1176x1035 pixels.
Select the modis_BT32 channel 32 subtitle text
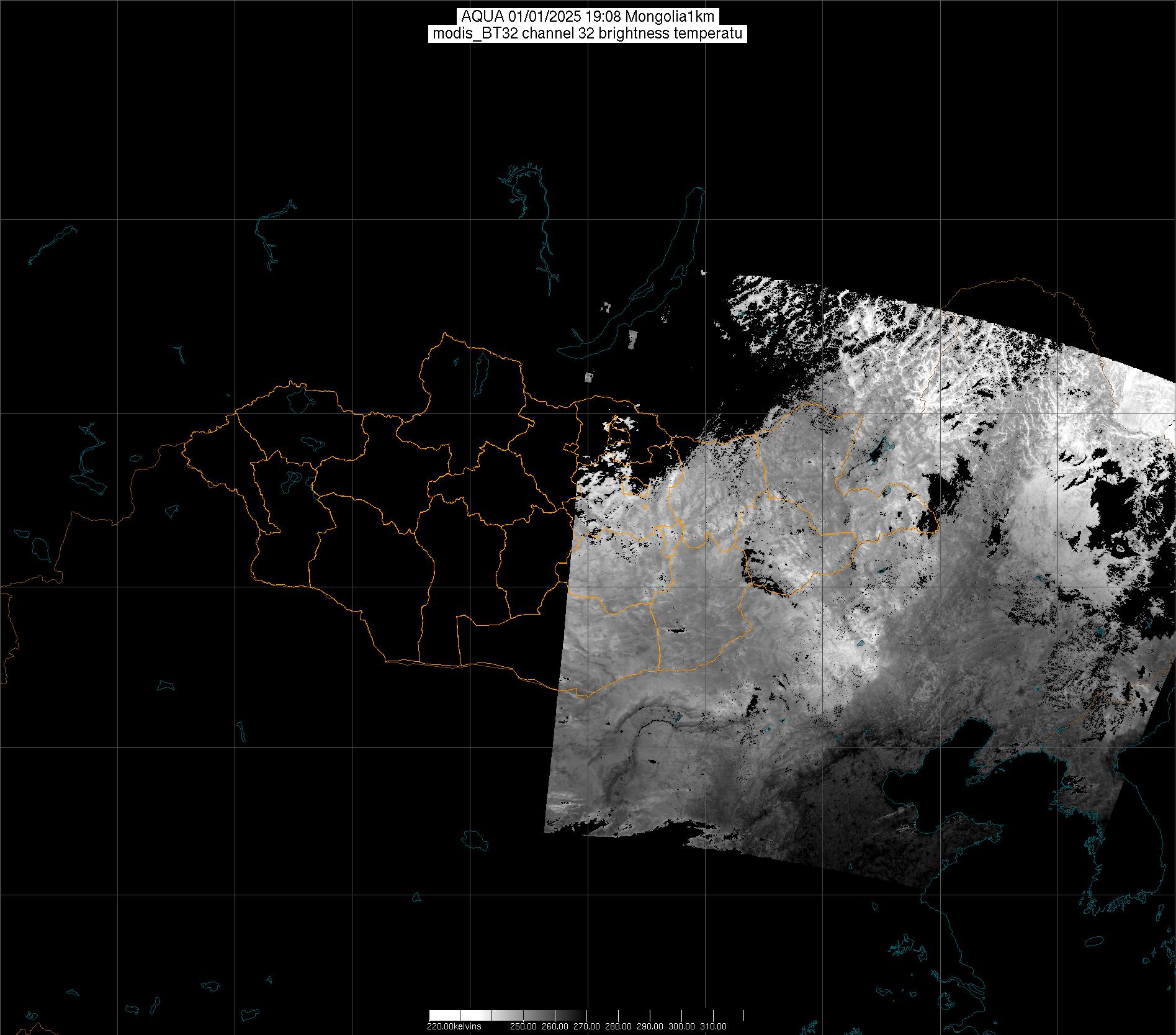[x=588, y=34]
